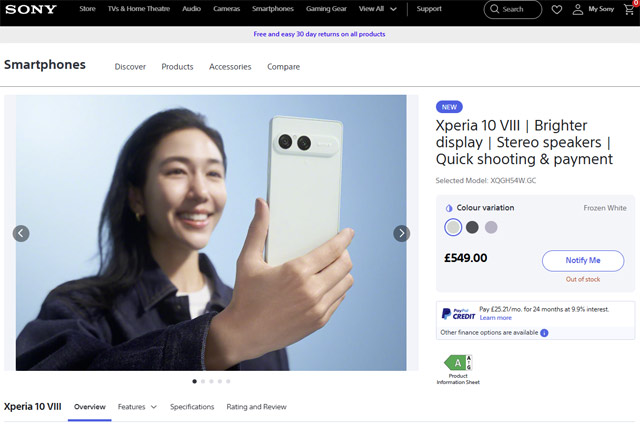Switch to Rating and Review tab
This screenshot has width=640, height=424.
[256, 407]
